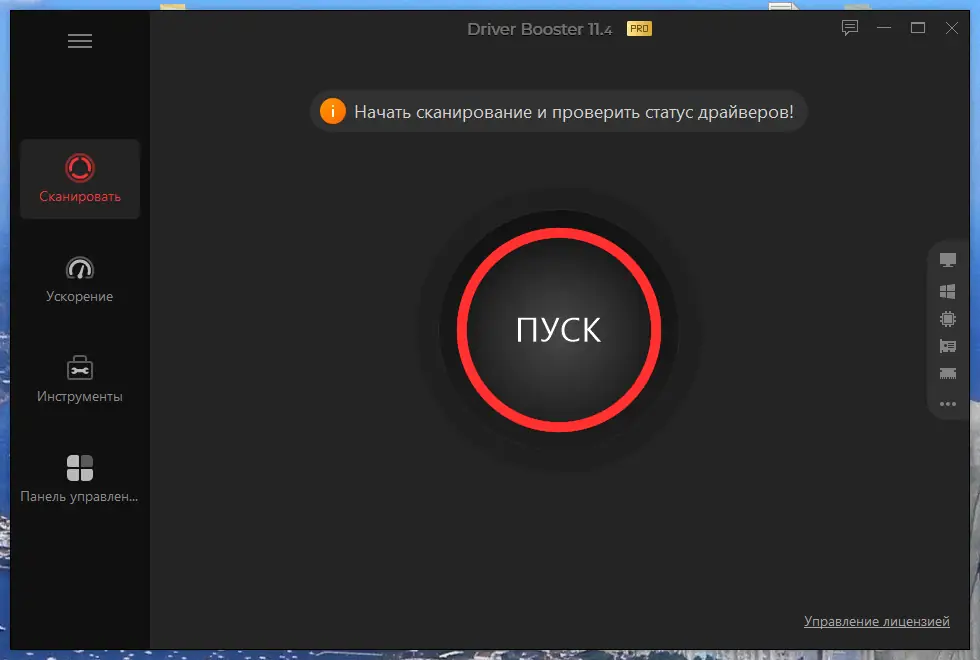980x660 pixels.
Task: Open Управление лицензией link
Action: tap(877, 621)
